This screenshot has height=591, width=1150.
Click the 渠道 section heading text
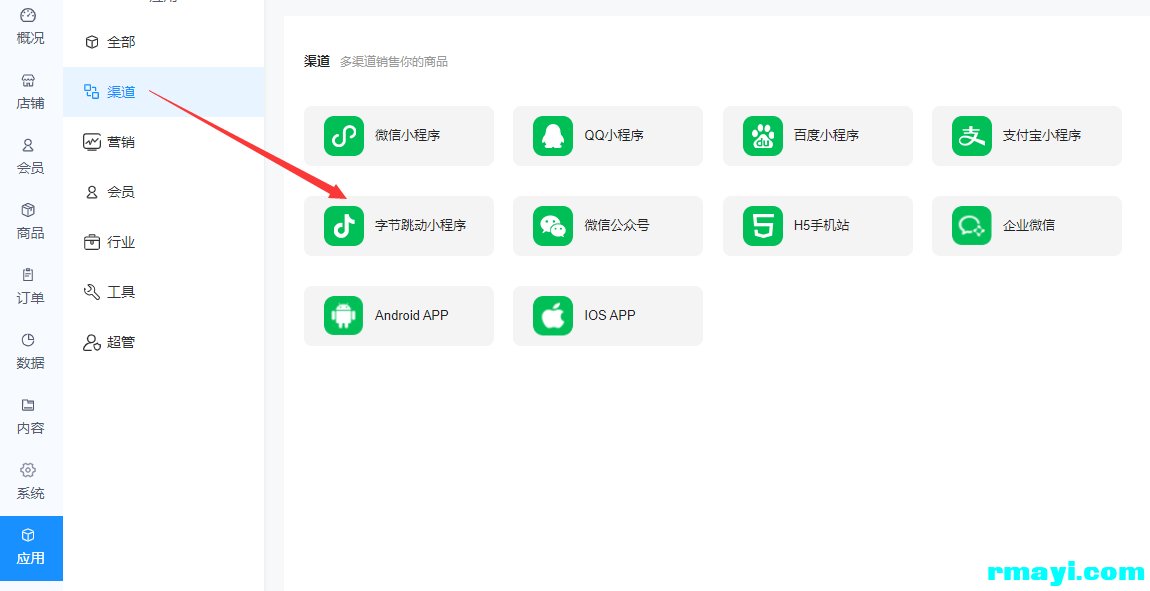click(x=317, y=62)
